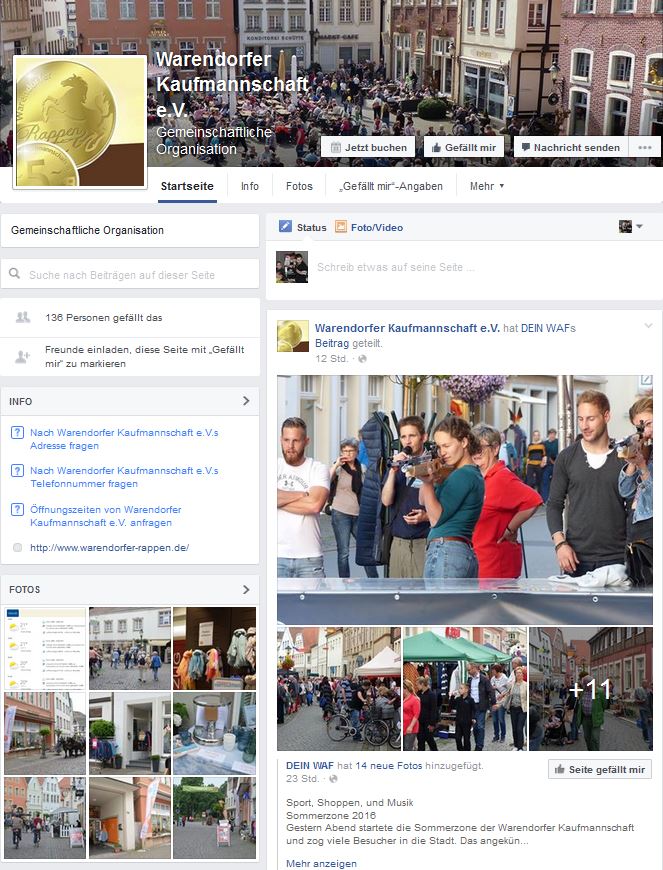Viewport: 663px width, 870px height.
Task: Click the gold coin profile picture
Action: [x=80, y=122]
